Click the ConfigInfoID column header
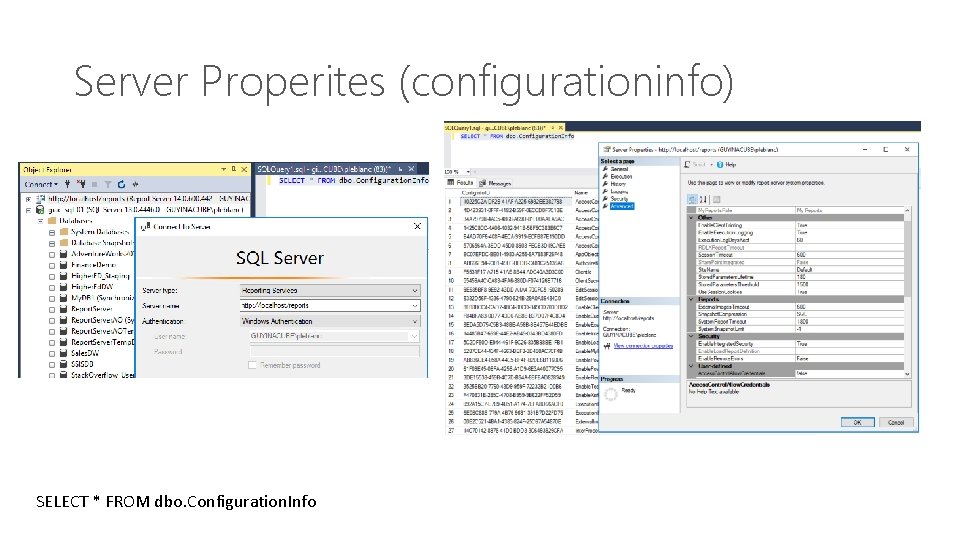960x540 pixels. (x=476, y=193)
